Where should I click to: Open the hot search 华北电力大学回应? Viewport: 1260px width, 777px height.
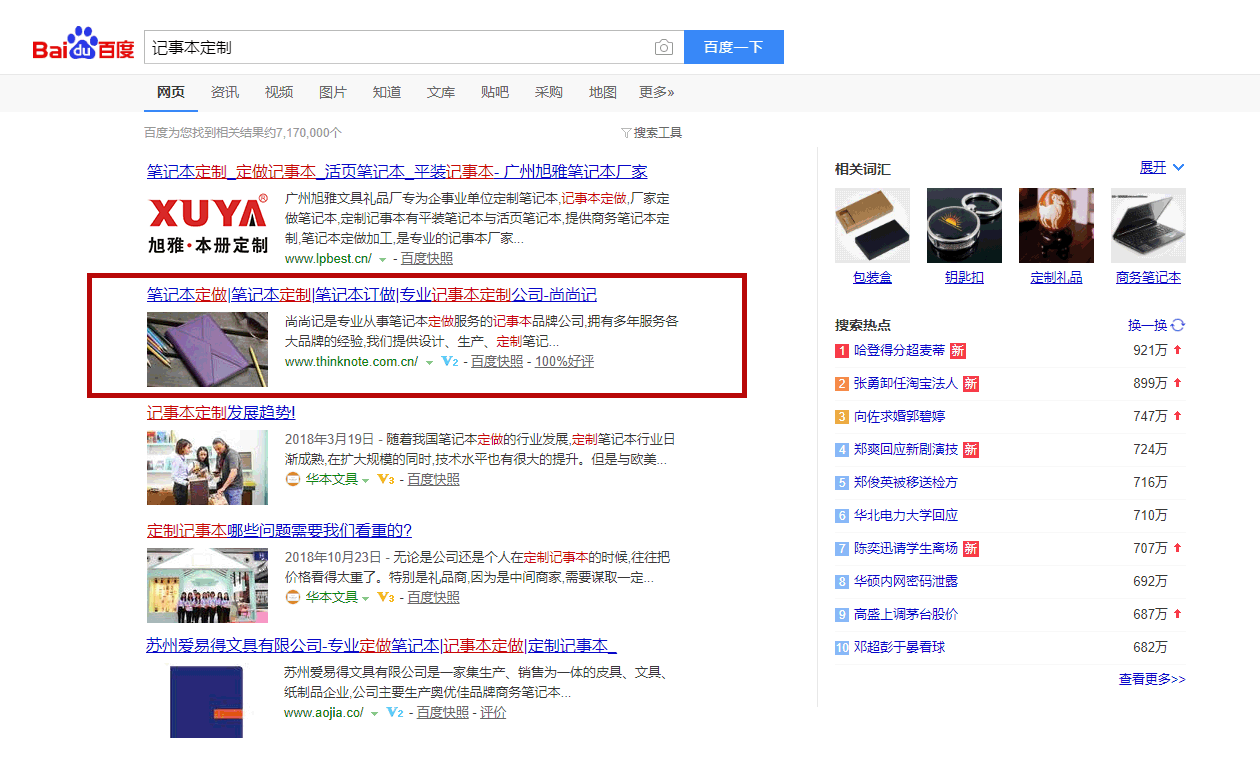coord(906,516)
